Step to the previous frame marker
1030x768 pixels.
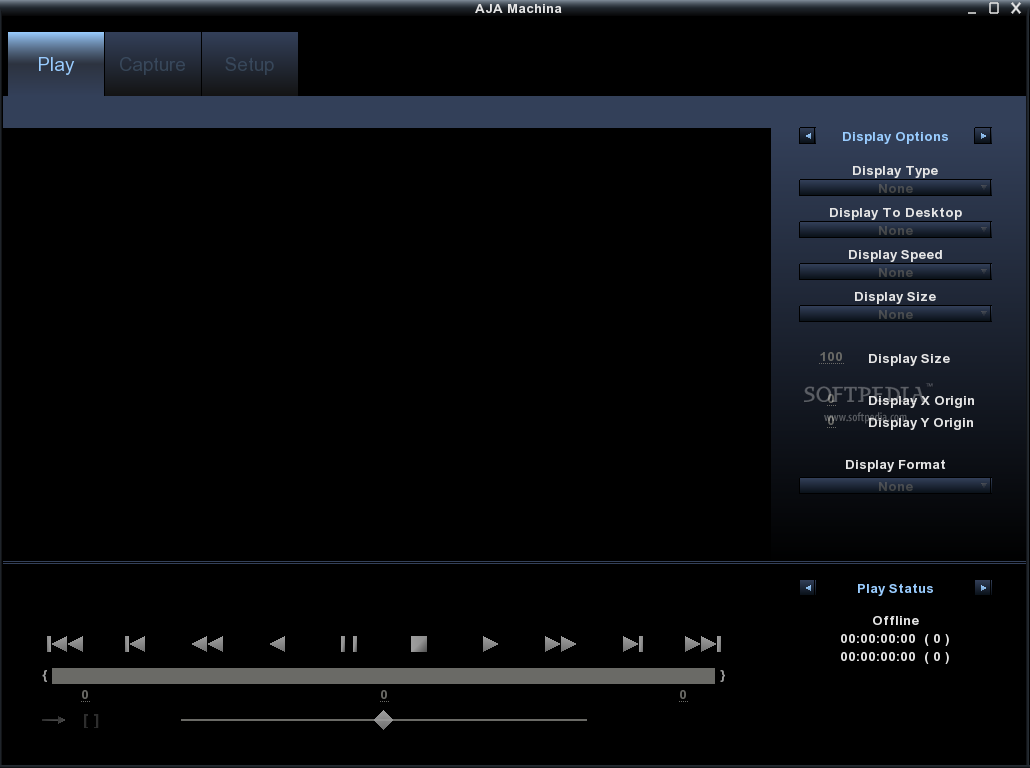click(x=135, y=644)
